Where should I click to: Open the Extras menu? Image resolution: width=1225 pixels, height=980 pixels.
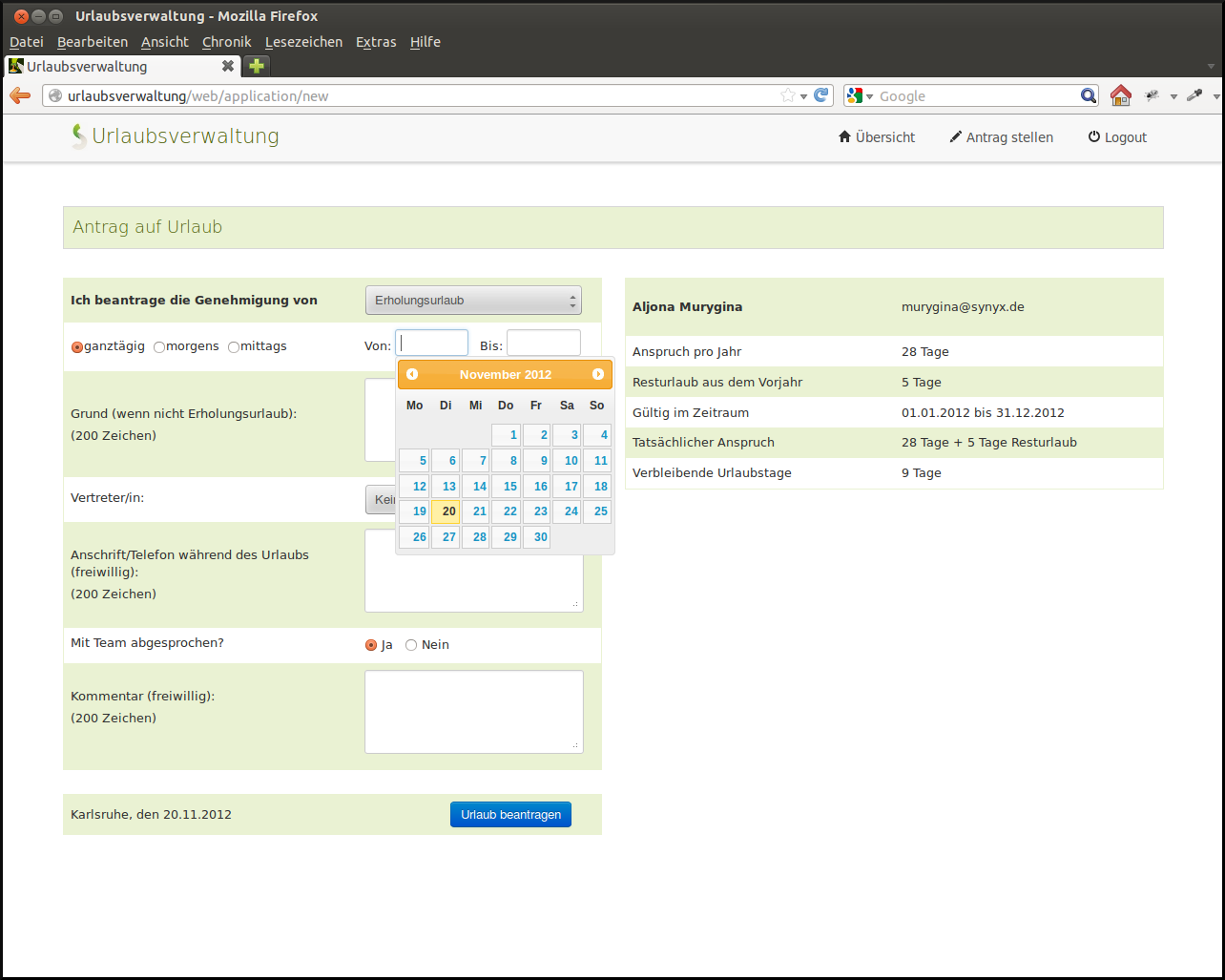pos(376,42)
